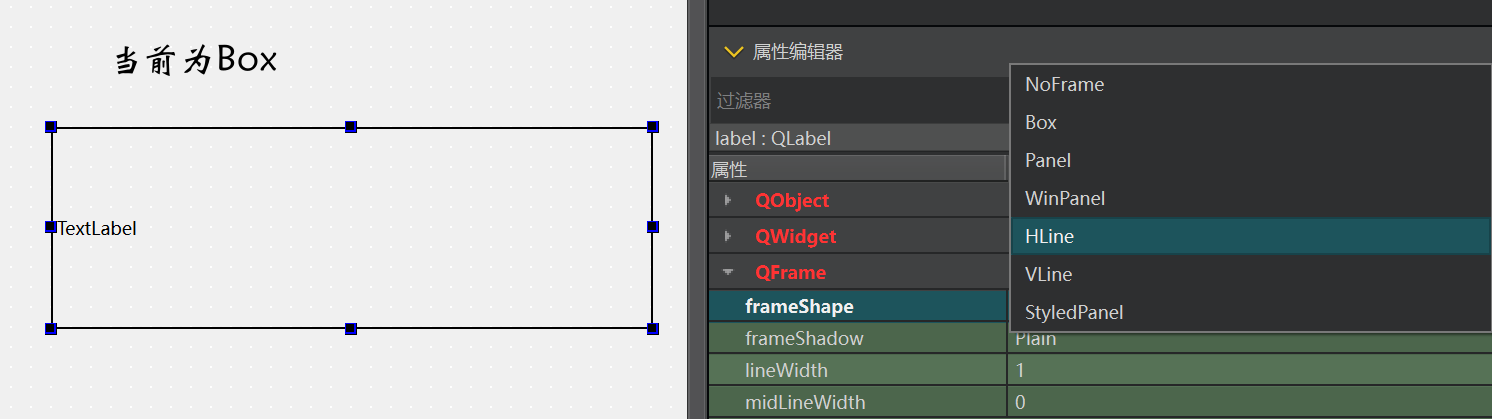1492x419 pixels.
Task: Choose Box in the dropdown list
Action: tap(1041, 123)
